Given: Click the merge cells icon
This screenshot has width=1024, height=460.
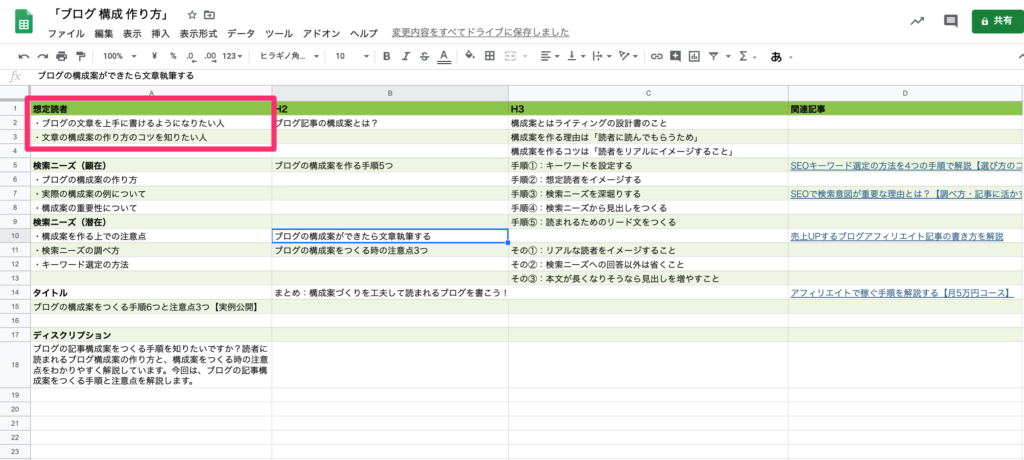Looking at the screenshot, I should [x=510, y=56].
